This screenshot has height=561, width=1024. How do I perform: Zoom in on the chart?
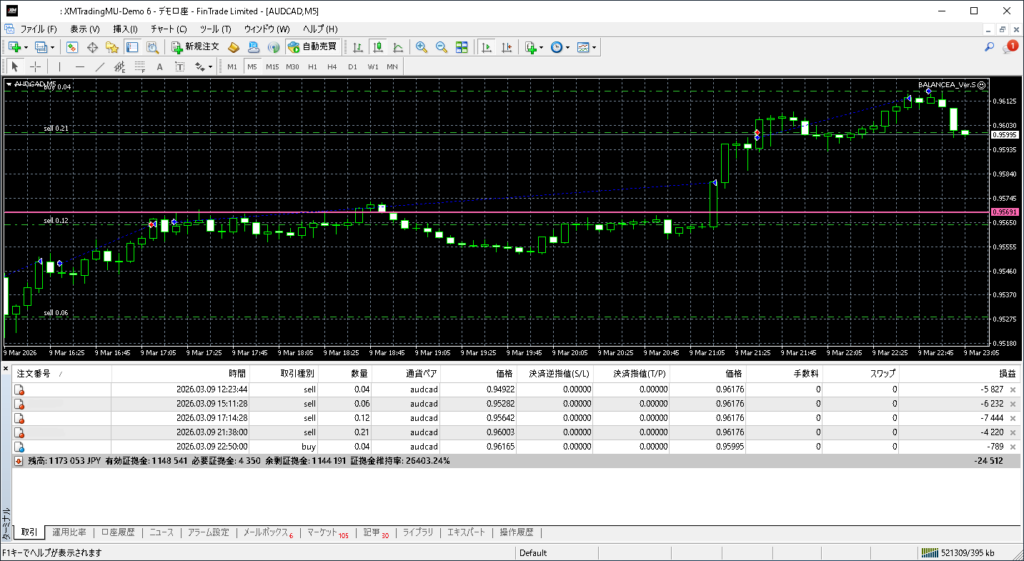pyautogui.click(x=422, y=47)
